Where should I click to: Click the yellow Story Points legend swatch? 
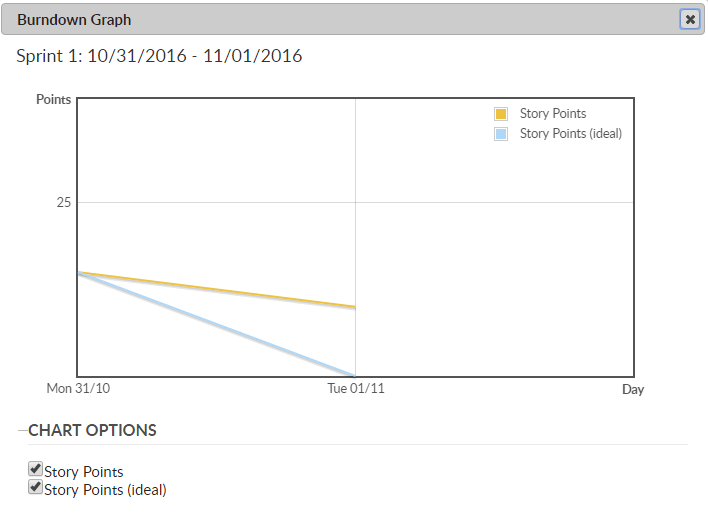[501, 114]
